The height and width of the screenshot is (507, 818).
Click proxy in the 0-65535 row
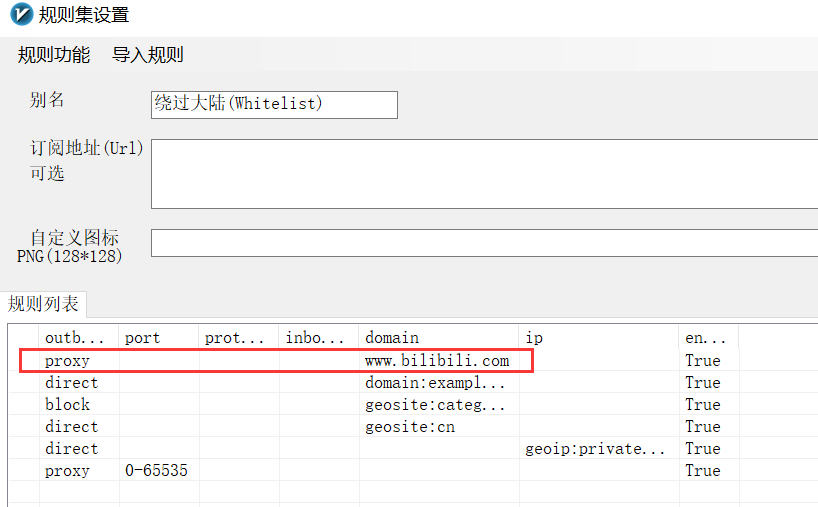[x=67, y=470]
